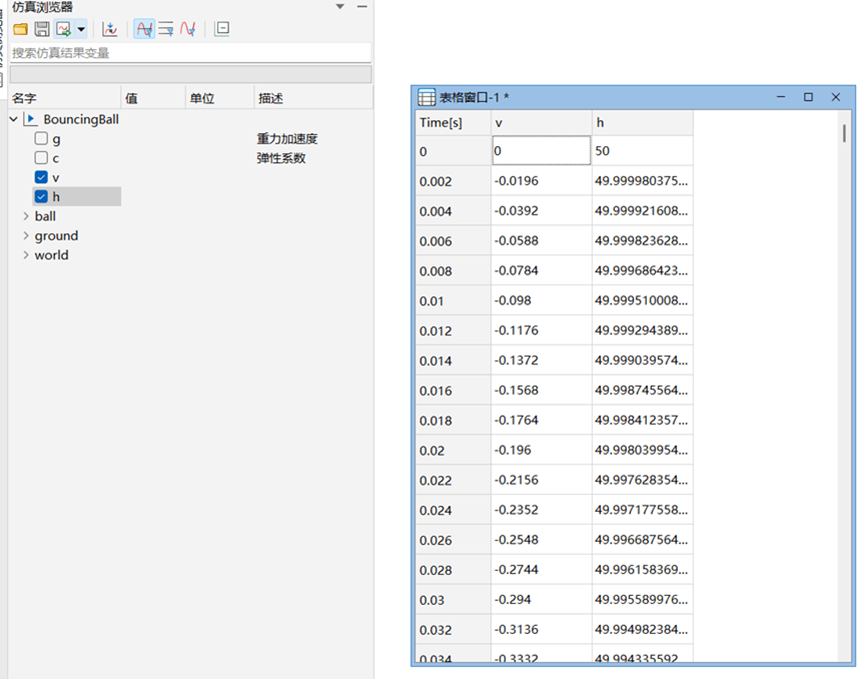Click the table icon in 表格窗口-1 title

coord(426,98)
